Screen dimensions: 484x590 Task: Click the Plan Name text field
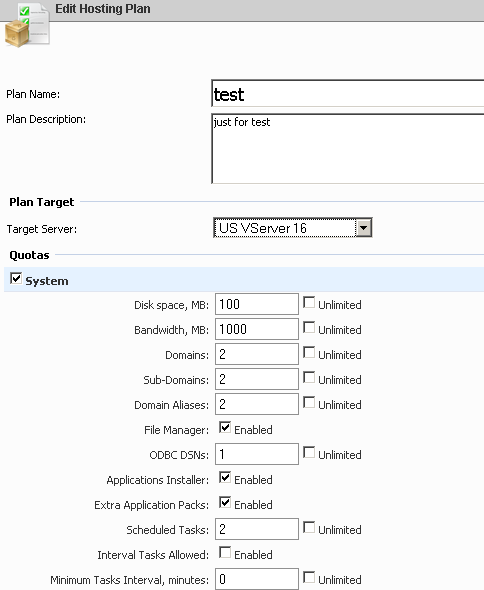pos(348,94)
